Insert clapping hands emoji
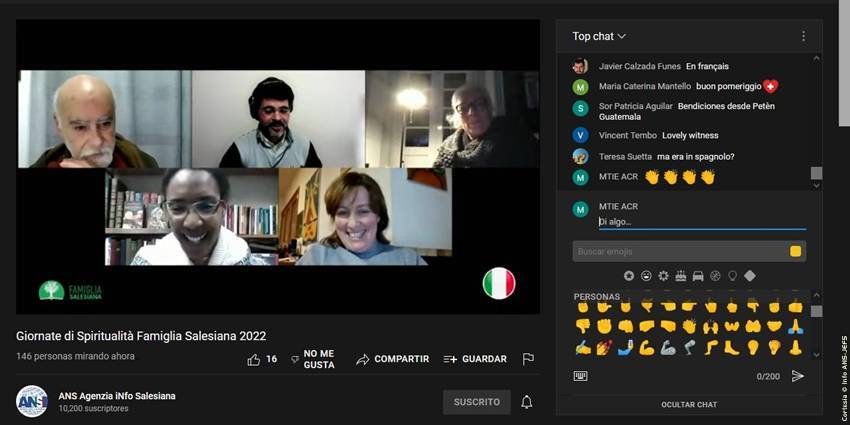 (689, 326)
